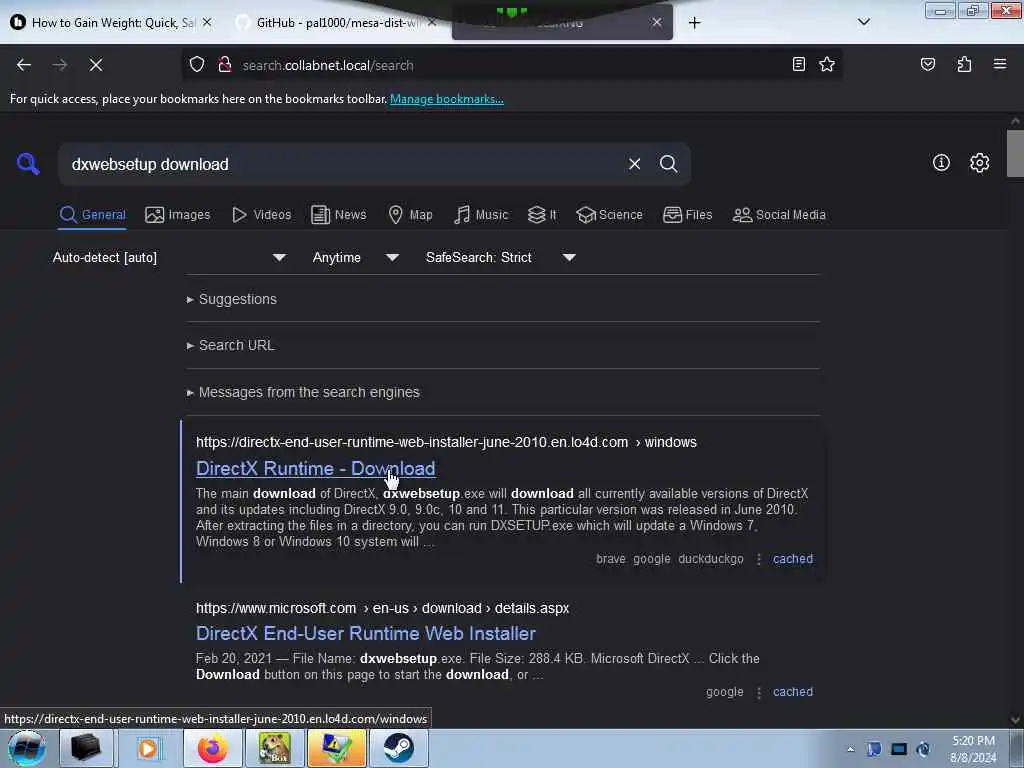Show site security info via padlock icon
This screenshot has width=1024, height=768.
click(225, 65)
